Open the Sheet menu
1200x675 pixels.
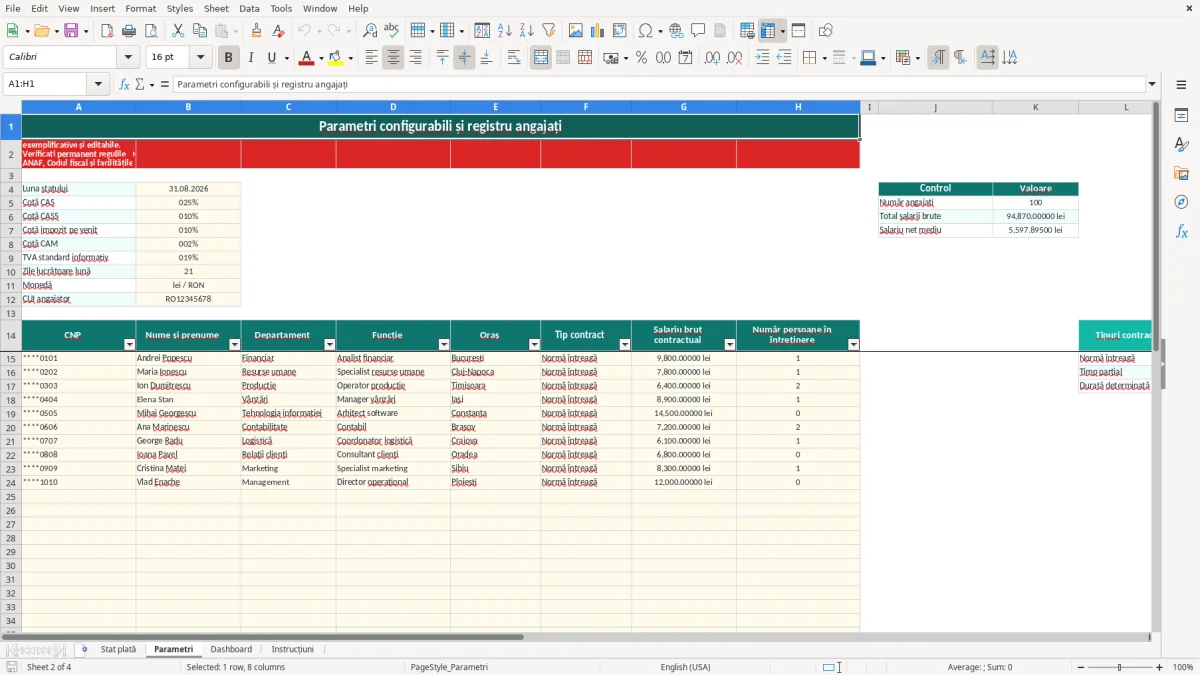coord(216,8)
